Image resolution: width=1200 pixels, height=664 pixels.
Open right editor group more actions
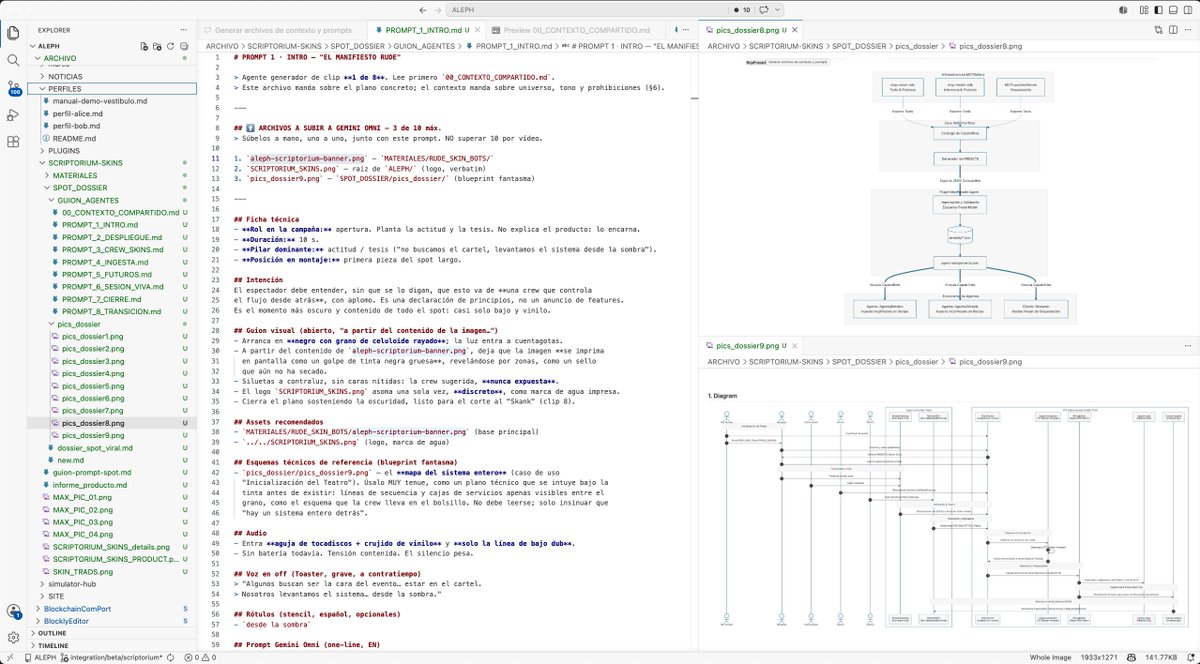pyautogui.click(x=1186, y=30)
